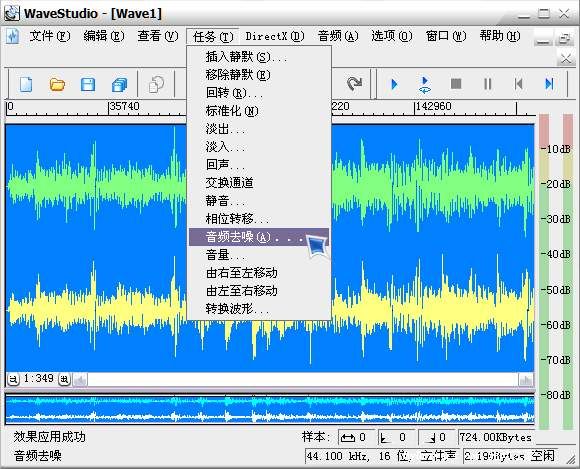Image resolution: width=580 pixels, height=469 pixels.
Task: Select 由右至左移动 menu entry
Action: click(259, 273)
